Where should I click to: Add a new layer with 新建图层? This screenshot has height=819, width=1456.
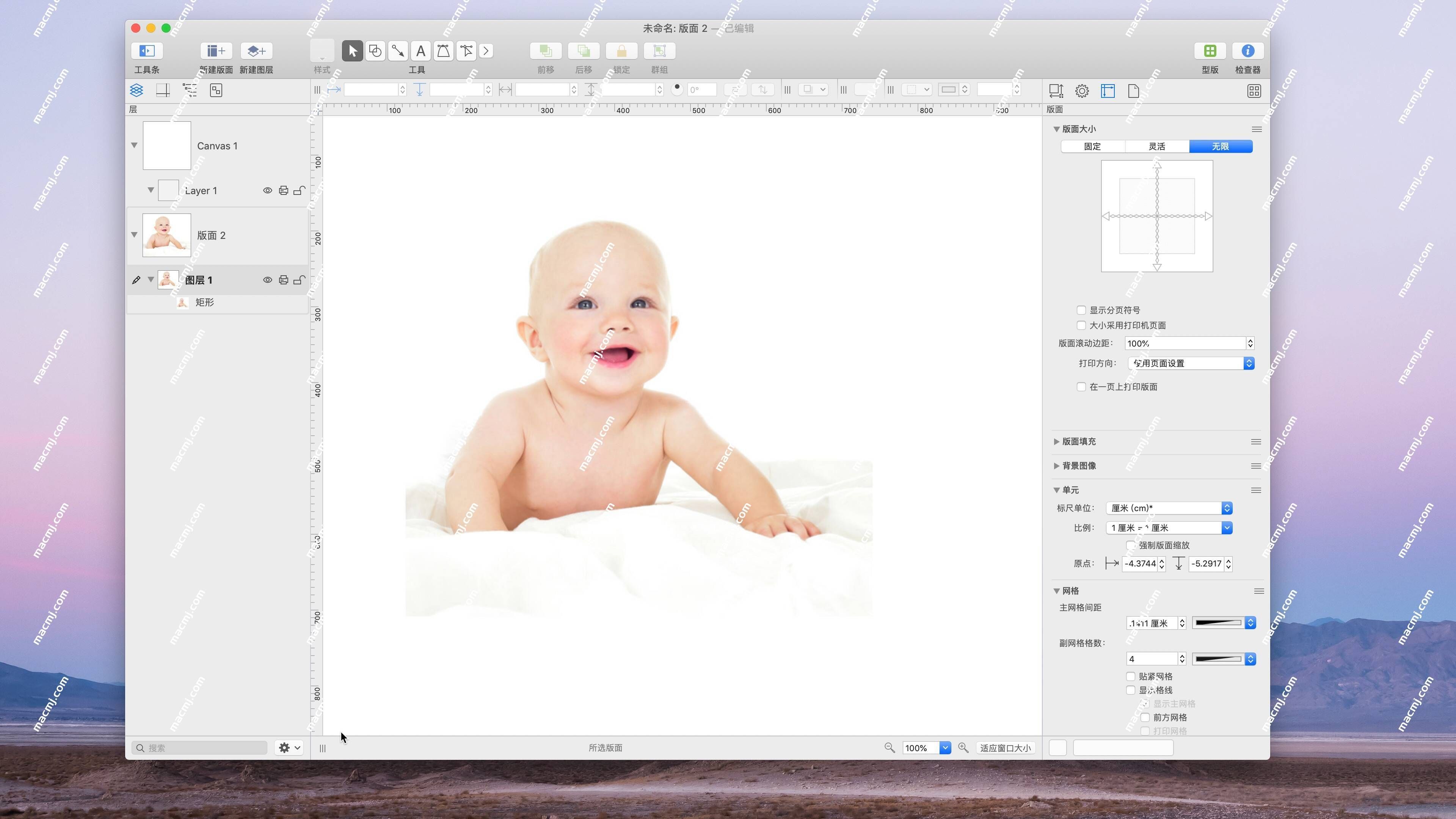(x=257, y=51)
